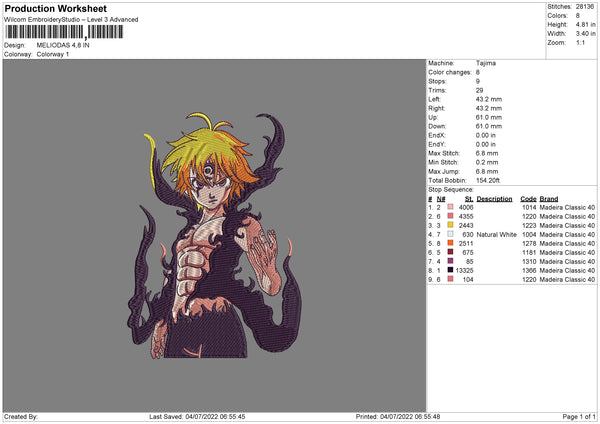Click Wilcom EmbroideryStudio Level 3 Advanced text
The image size is (600, 424).
71,20
